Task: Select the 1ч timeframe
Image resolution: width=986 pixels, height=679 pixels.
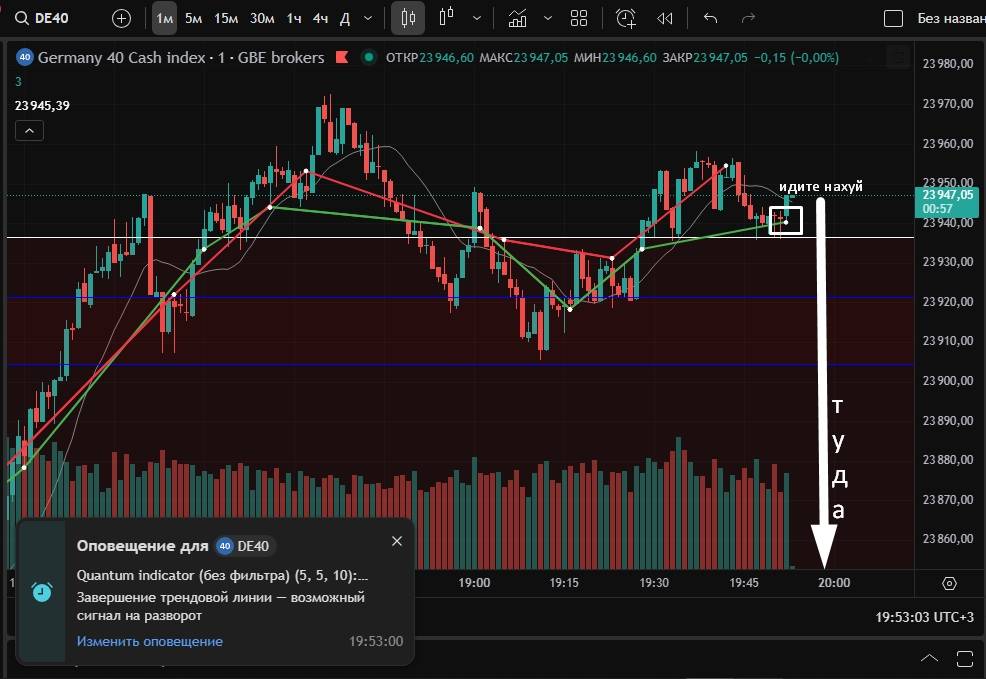Action: pos(293,18)
